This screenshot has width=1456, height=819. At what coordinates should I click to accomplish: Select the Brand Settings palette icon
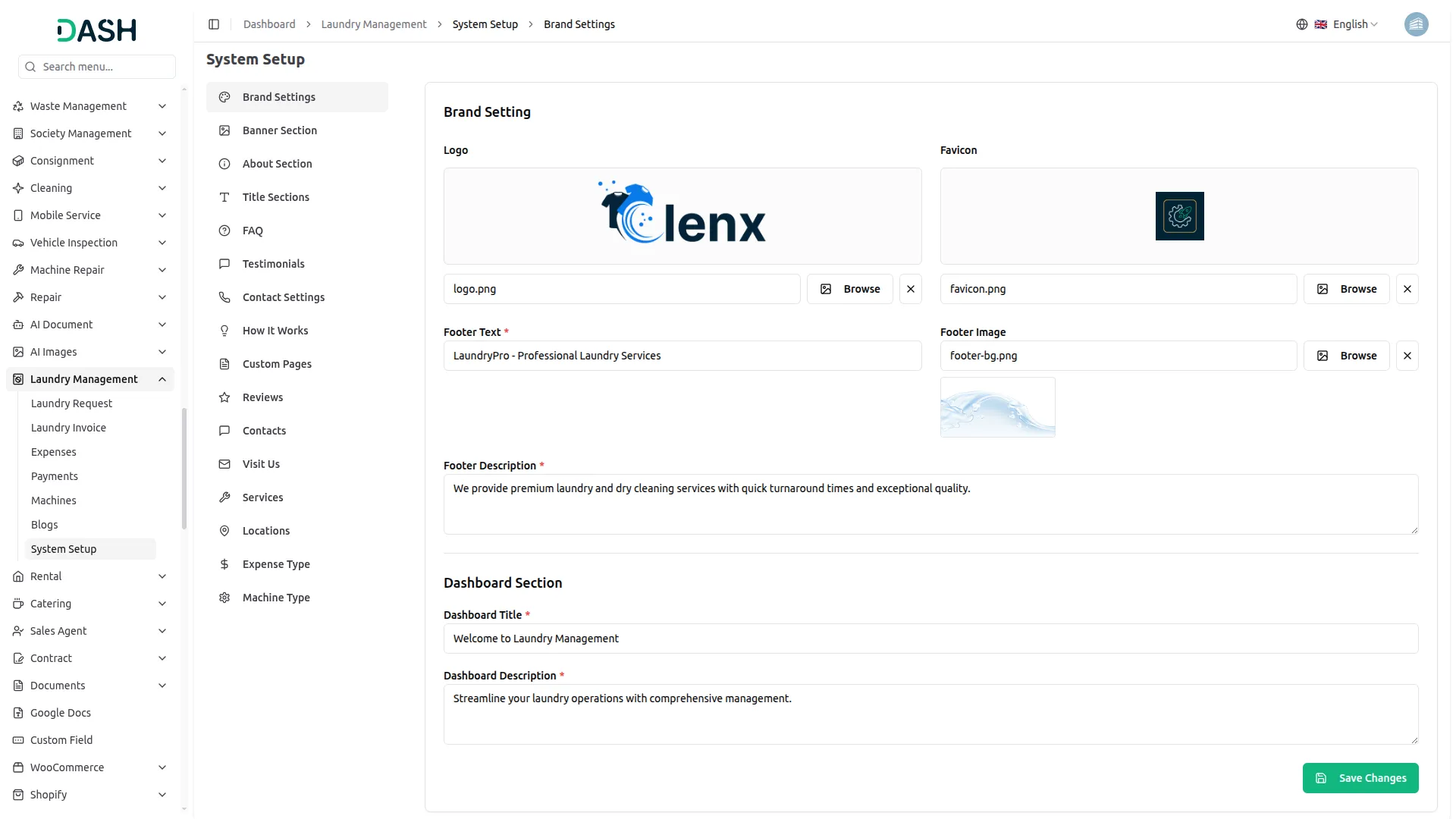coord(224,97)
